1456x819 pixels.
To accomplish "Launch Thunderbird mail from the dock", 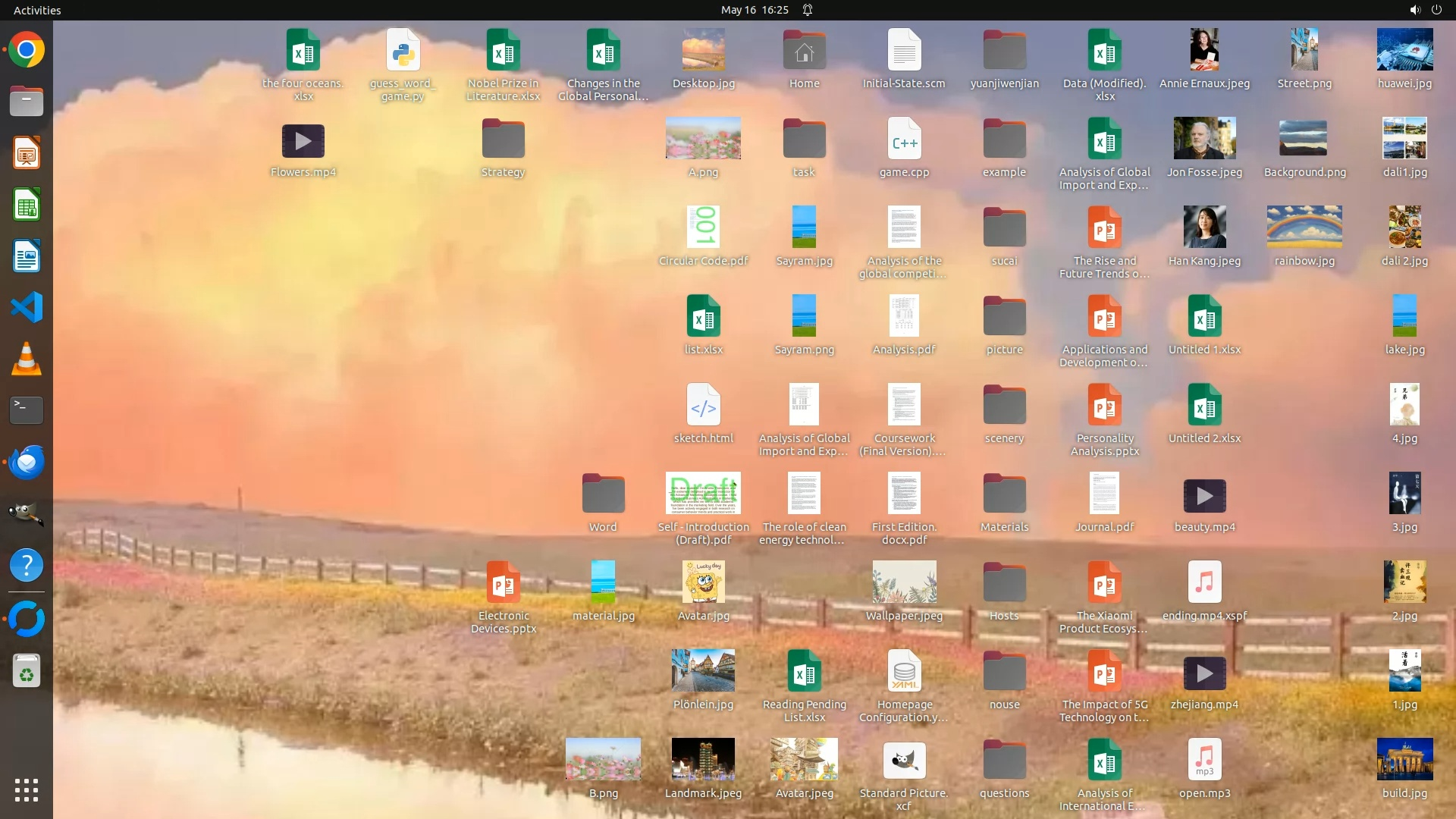I will 27,462.
